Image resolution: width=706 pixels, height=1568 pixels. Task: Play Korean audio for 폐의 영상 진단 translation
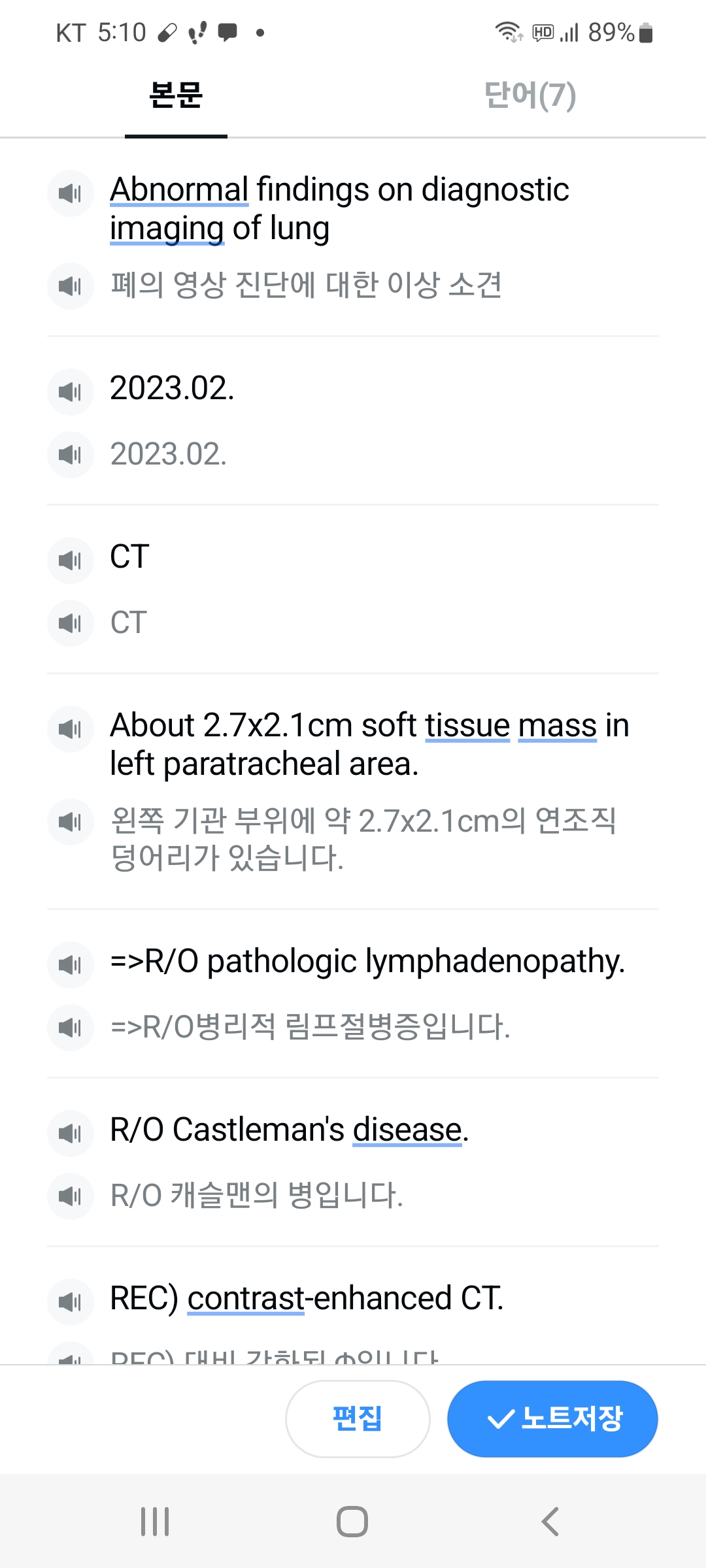tap(71, 286)
